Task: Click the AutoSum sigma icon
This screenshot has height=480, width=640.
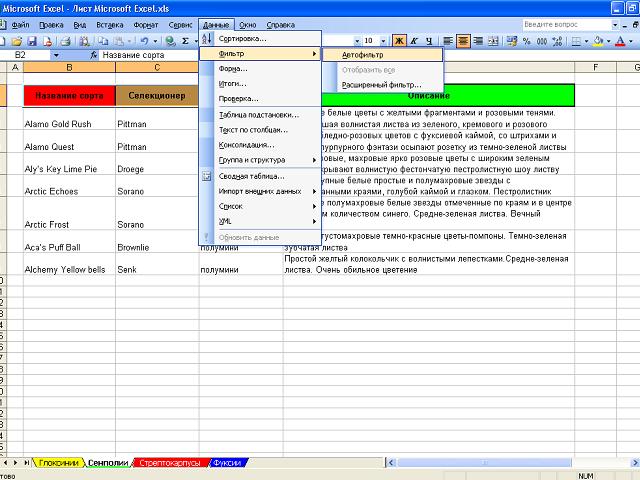Action: coord(186,41)
